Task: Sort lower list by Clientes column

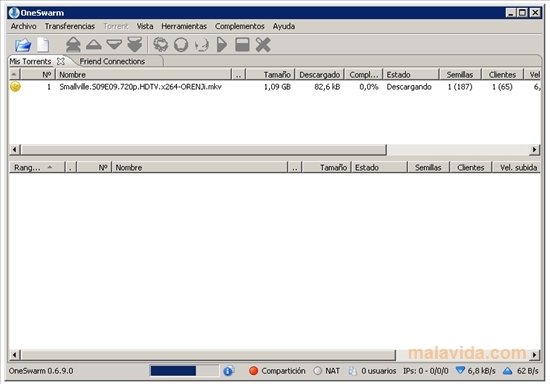Action: coord(471,167)
